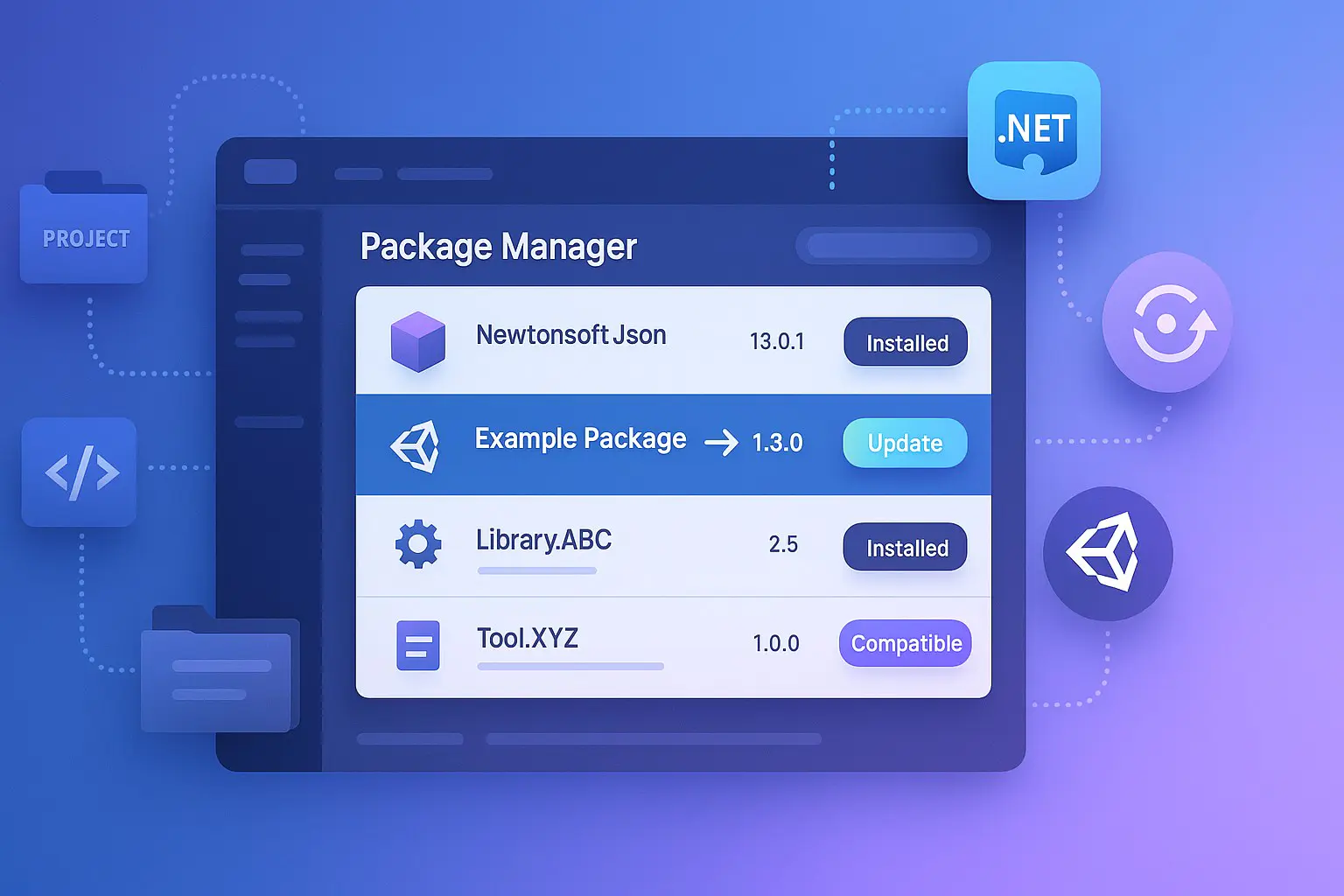
Task: Click the code brackets icon
Action: click(80, 472)
